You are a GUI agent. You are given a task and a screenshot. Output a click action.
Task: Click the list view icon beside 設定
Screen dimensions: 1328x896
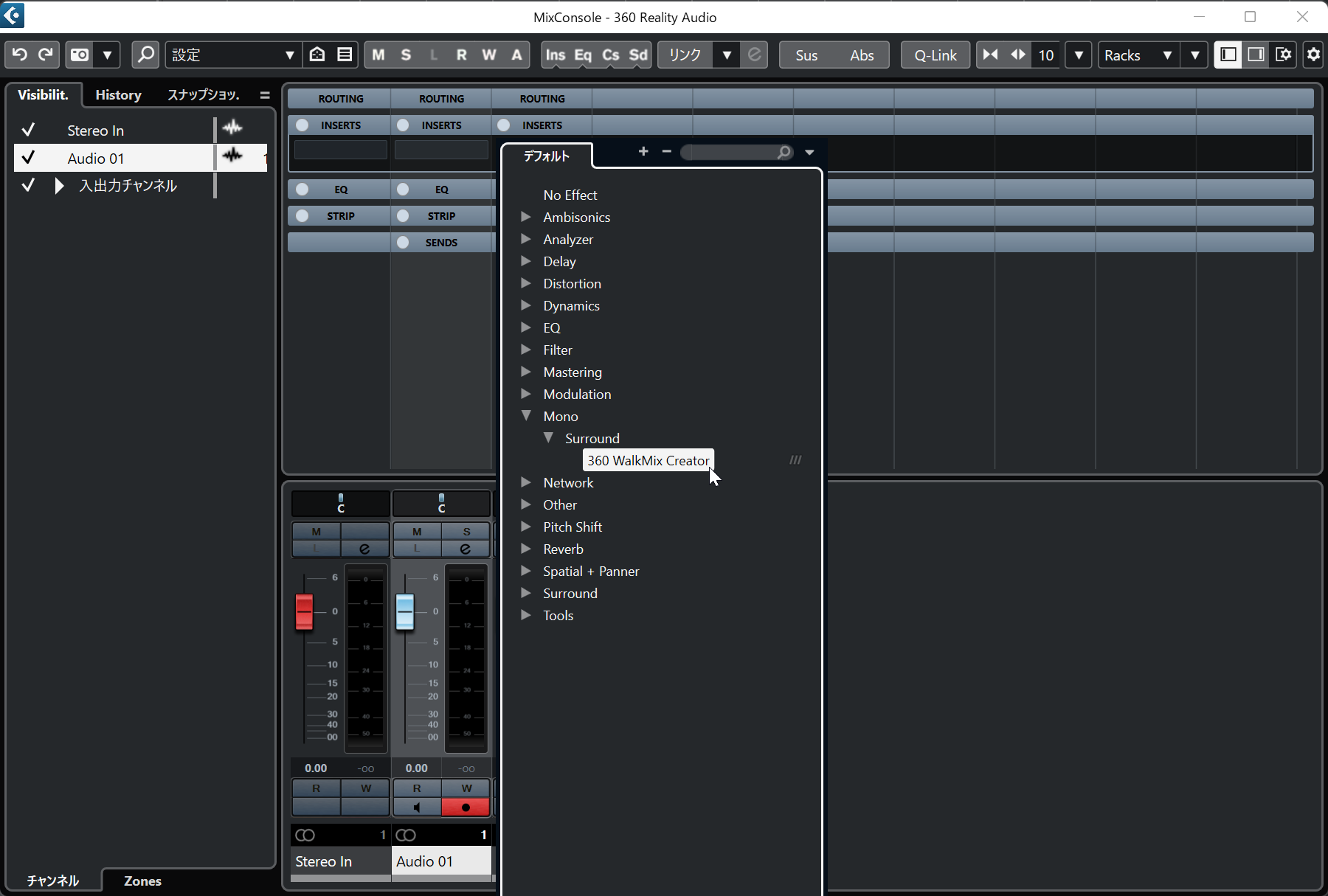click(345, 55)
